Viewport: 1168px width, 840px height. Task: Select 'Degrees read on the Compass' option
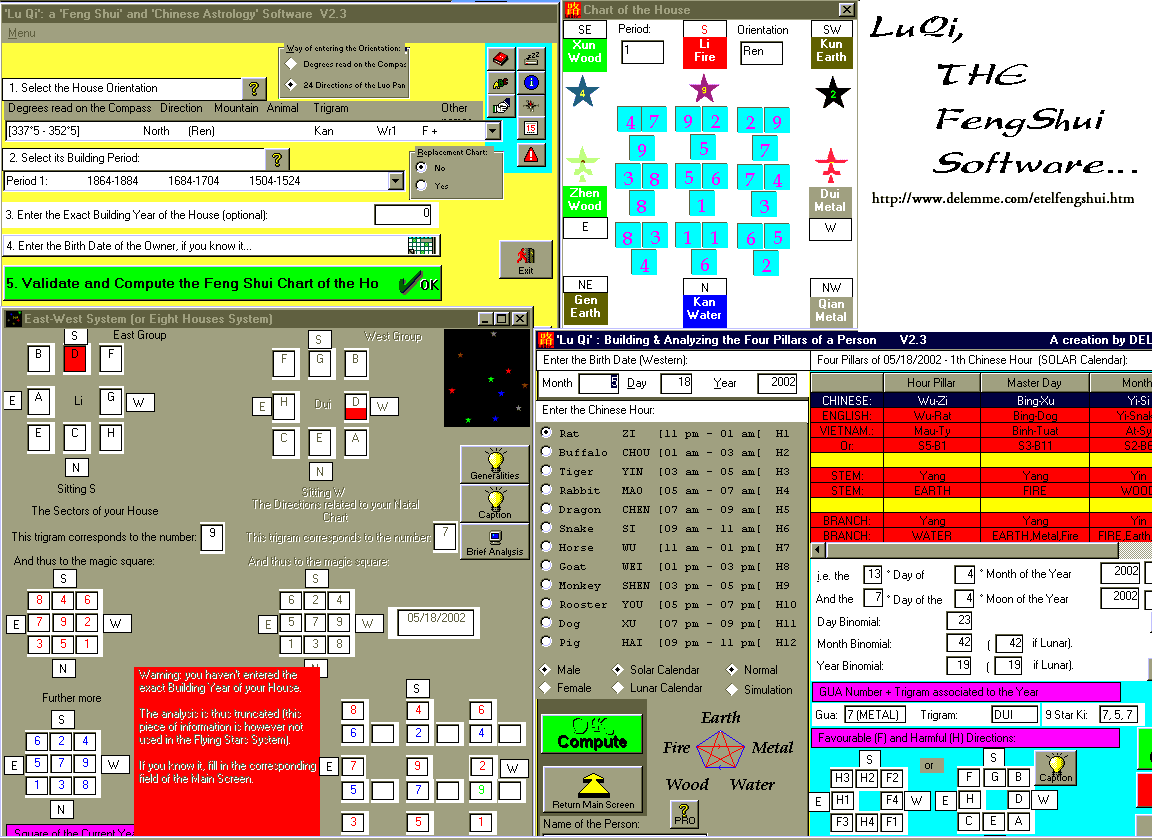292,64
